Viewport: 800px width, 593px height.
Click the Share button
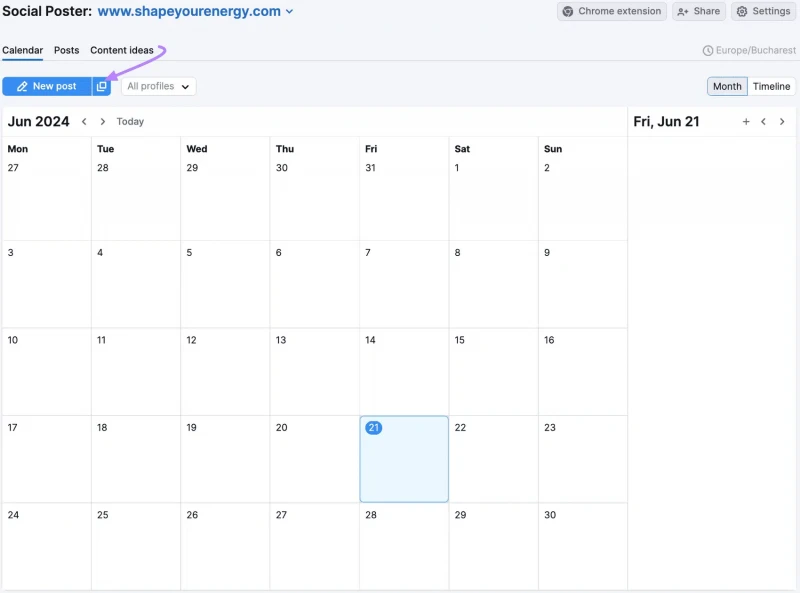pyautogui.click(x=698, y=11)
